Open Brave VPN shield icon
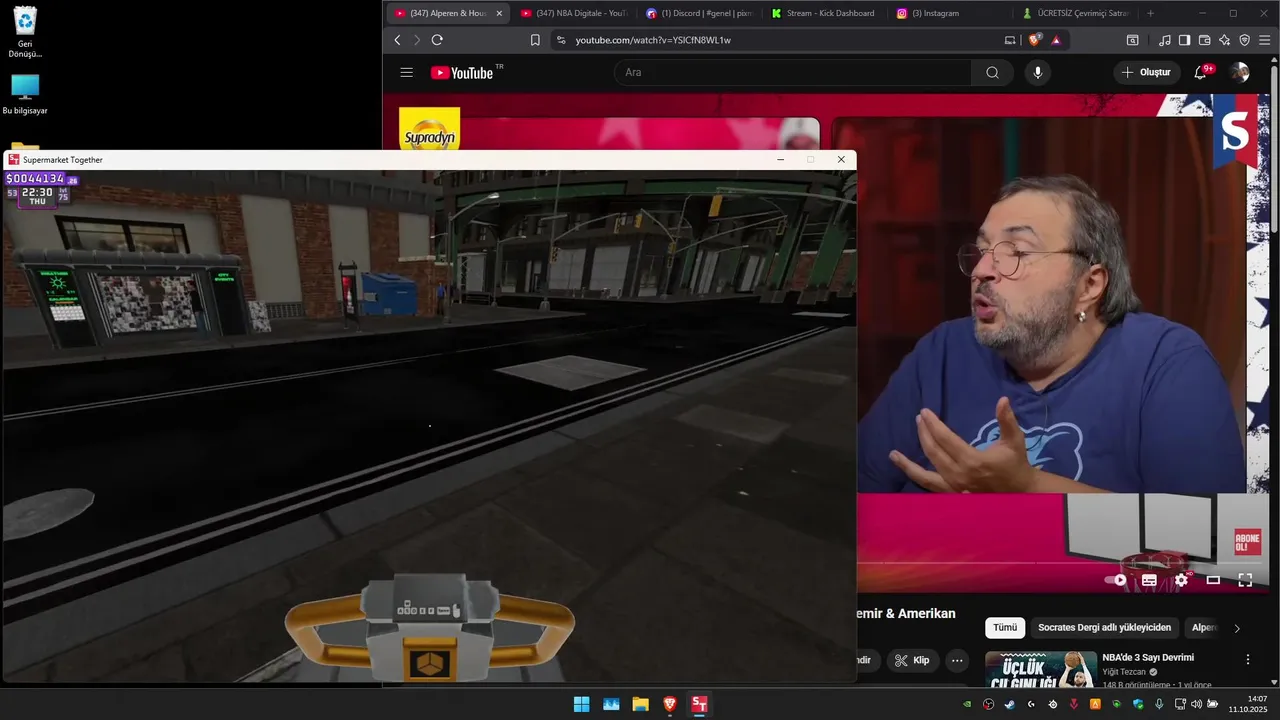The height and width of the screenshot is (720, 1280). pyautogui.click(x=1244, y=40)
